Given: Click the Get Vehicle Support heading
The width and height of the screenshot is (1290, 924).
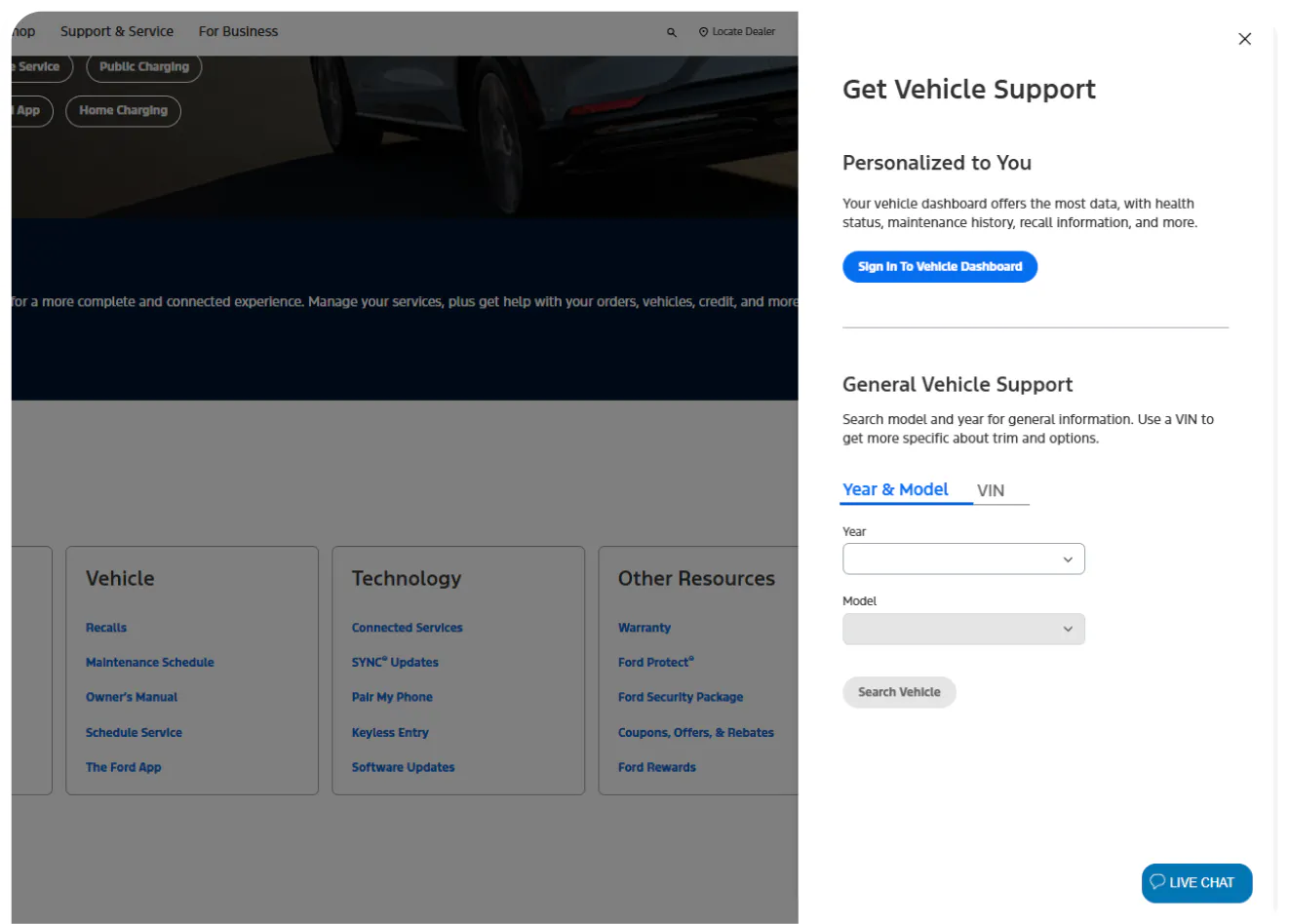Looking at the screenshot, I should 969,90.
